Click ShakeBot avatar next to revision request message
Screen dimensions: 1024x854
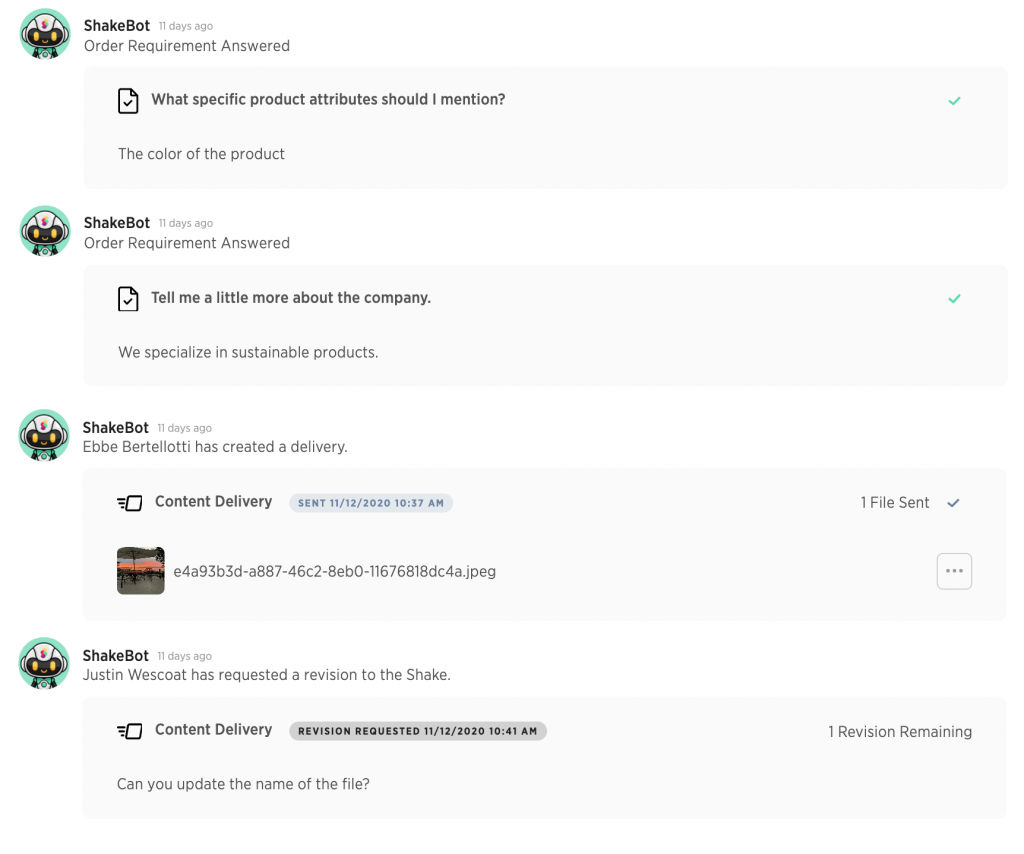coord(45,663)
